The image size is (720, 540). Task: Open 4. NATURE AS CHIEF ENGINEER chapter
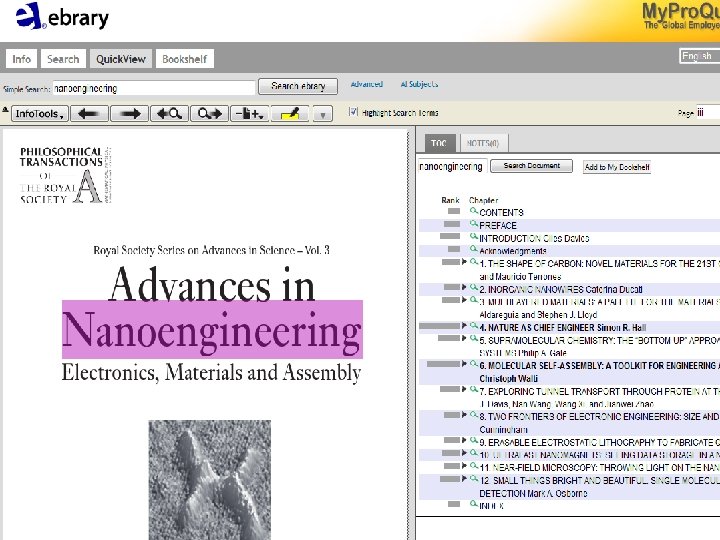tap(563, 327)
